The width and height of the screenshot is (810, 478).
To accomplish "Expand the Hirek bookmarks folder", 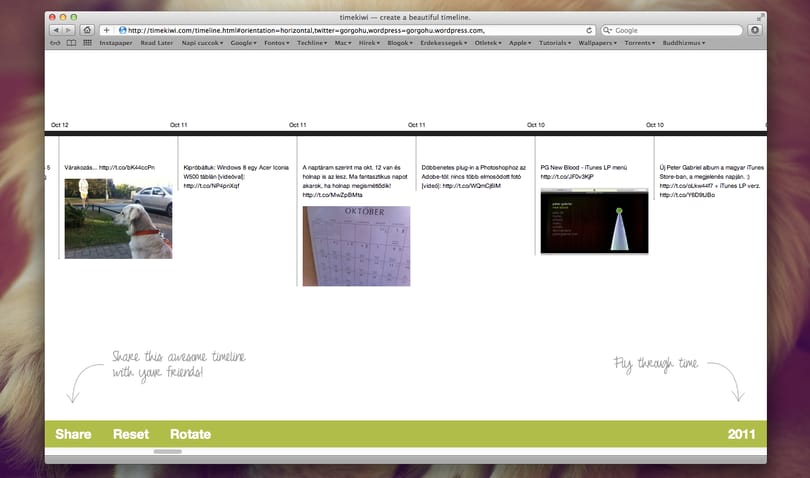I will 369,43.
